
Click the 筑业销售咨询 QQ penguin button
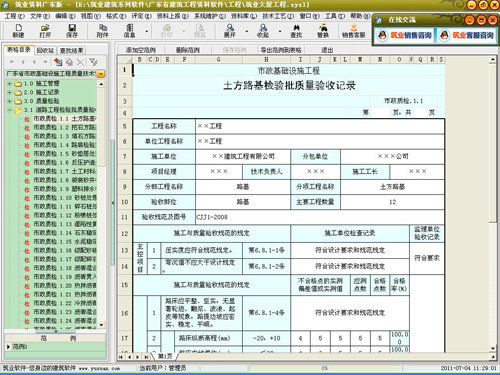[405, 35]
